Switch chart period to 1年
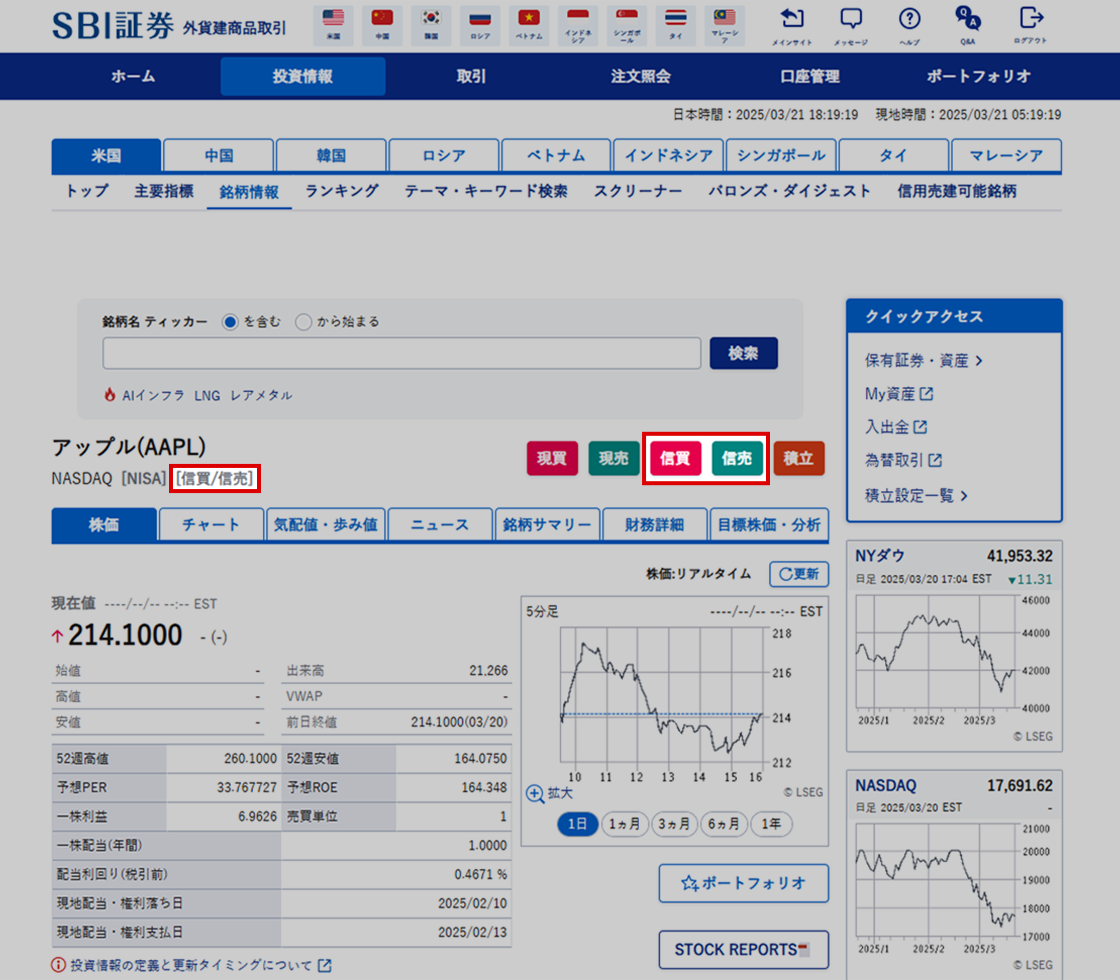Viewport: 1120px width, 980px height. pyautogui.click(x=771, y=824)
